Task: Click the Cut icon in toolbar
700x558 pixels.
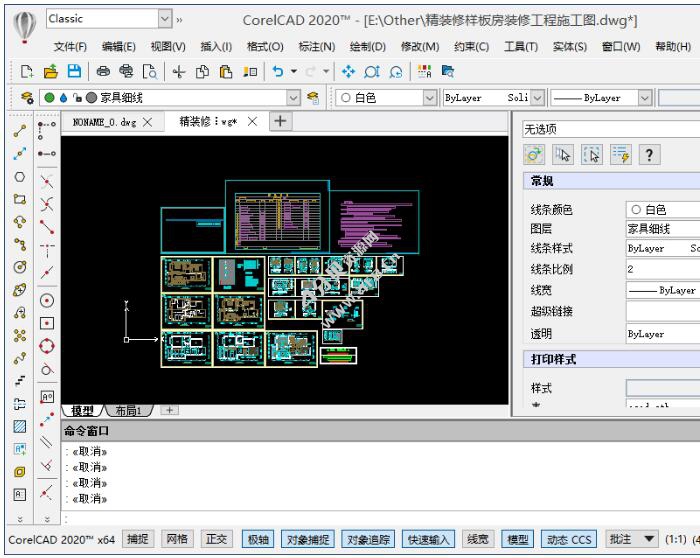Action: pyautogui.click(x=179, y=71)
